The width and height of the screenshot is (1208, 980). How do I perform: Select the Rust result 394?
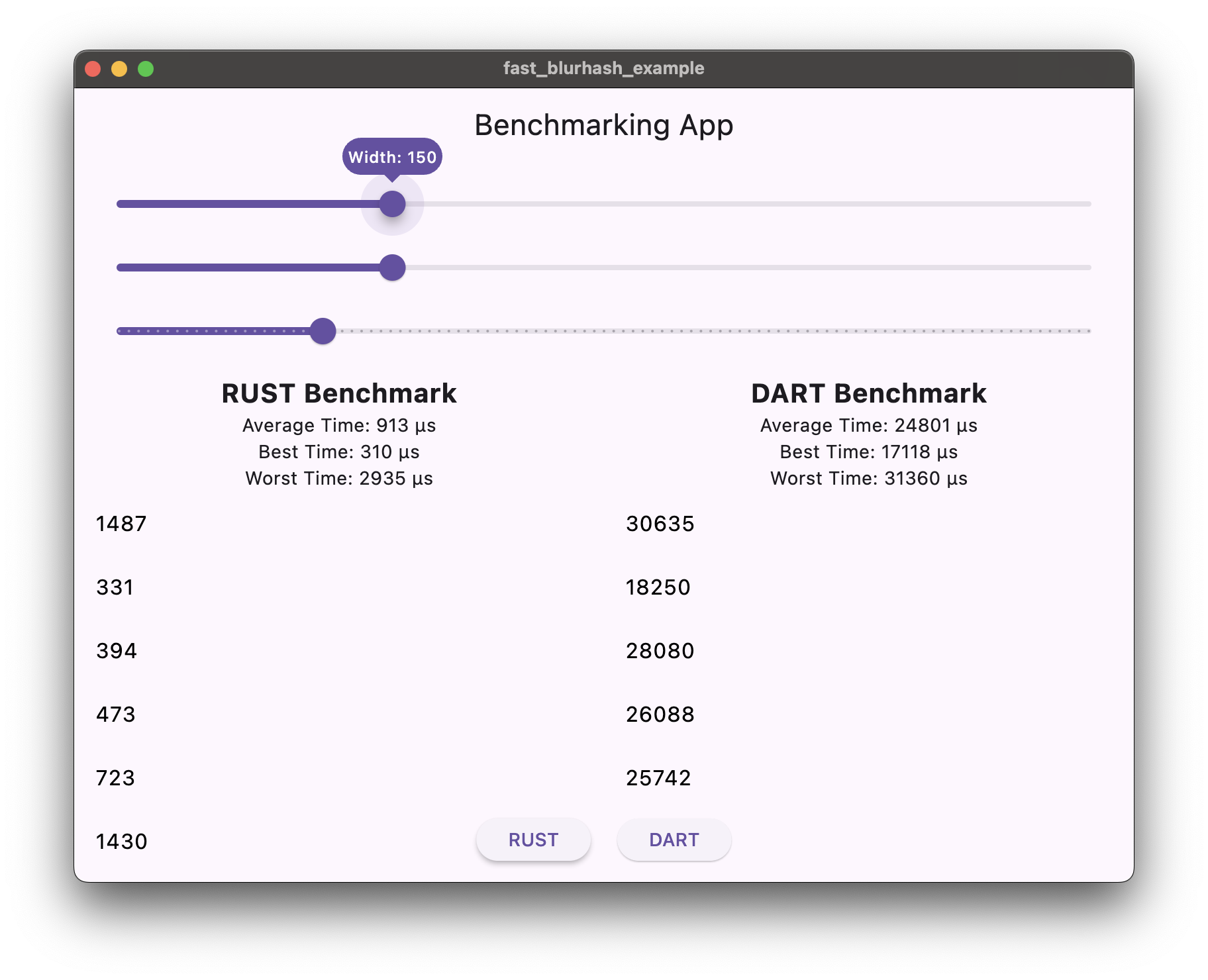pyautogui.click(x=117, y=651)
